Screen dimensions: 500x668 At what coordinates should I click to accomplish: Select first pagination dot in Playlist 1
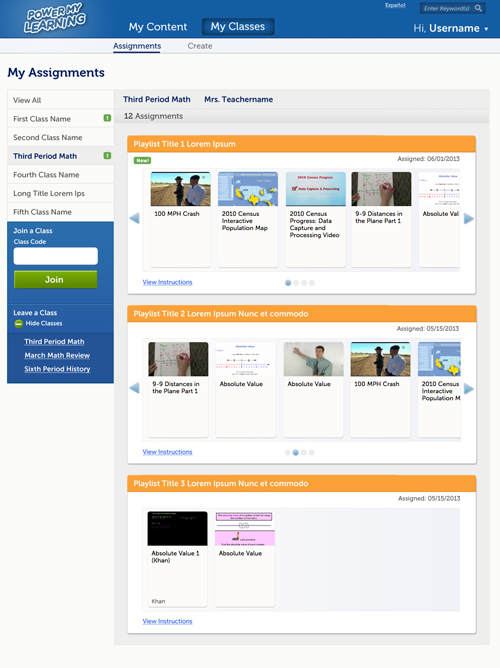tap(288, 282)
